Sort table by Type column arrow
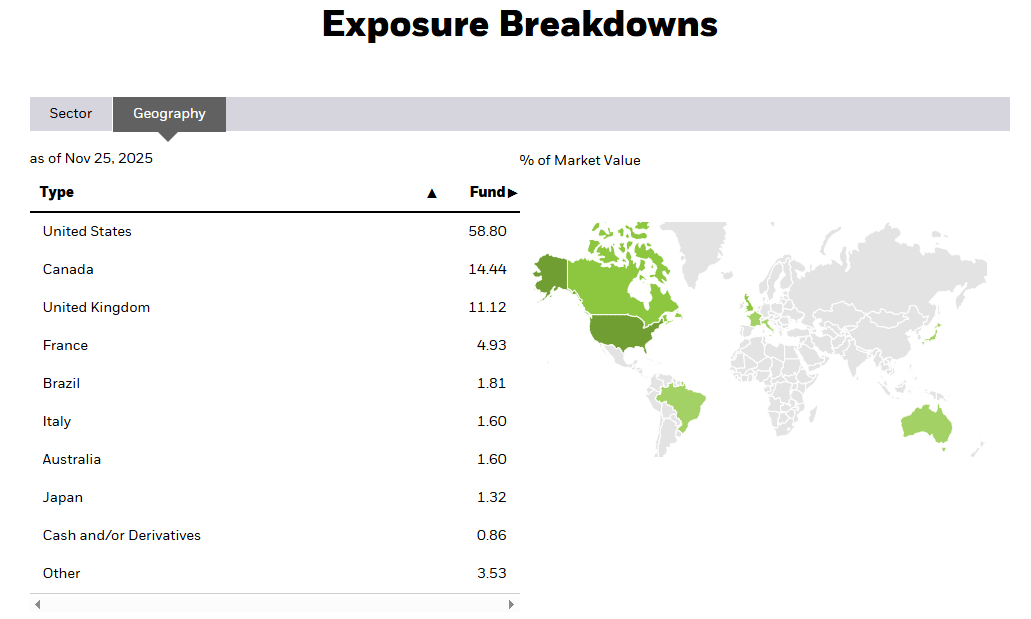The width and height of the screenshot is (1031, 619). coord(432,193)
